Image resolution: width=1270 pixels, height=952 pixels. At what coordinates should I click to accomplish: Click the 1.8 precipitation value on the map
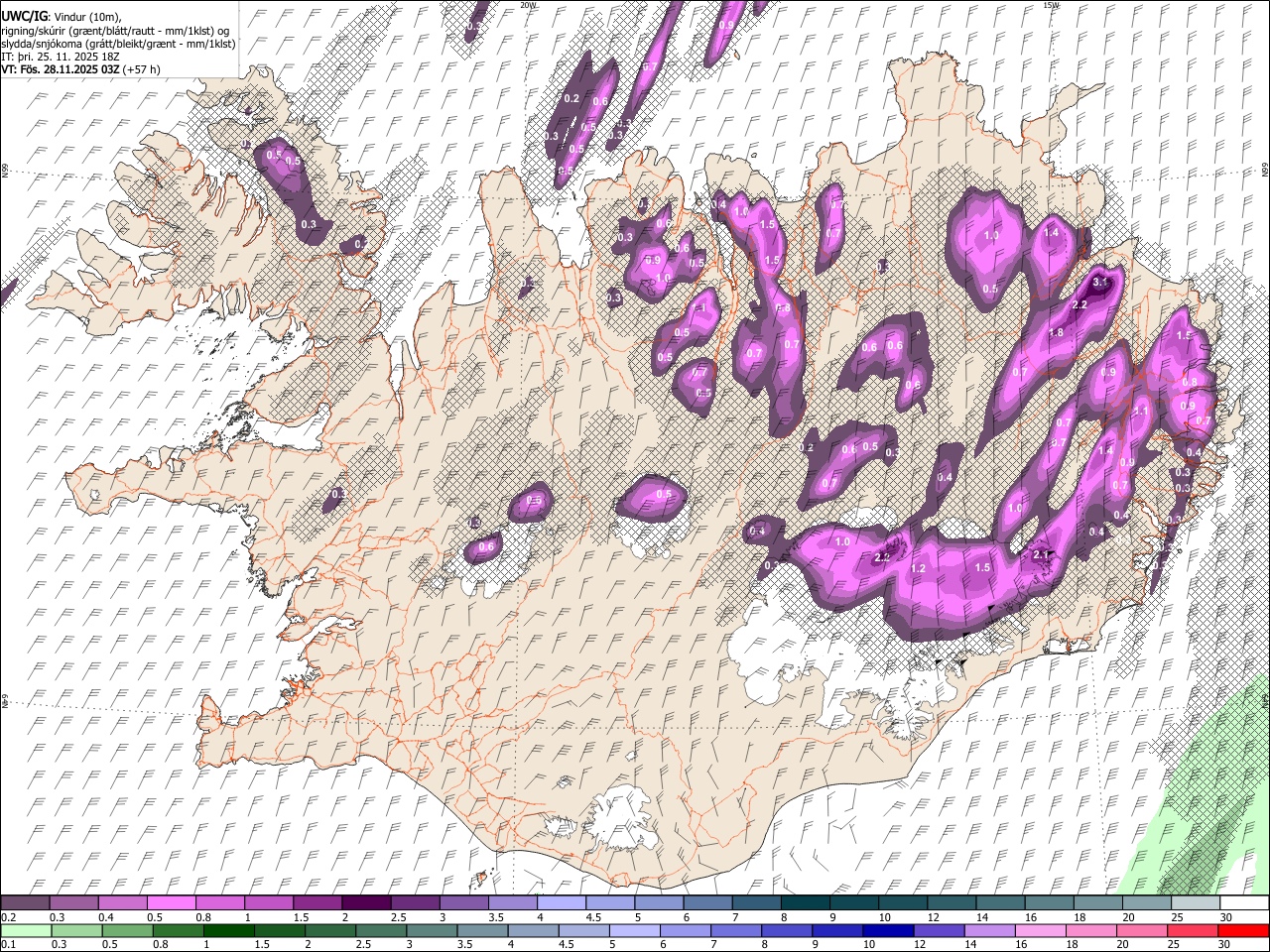coord(1056,332)
